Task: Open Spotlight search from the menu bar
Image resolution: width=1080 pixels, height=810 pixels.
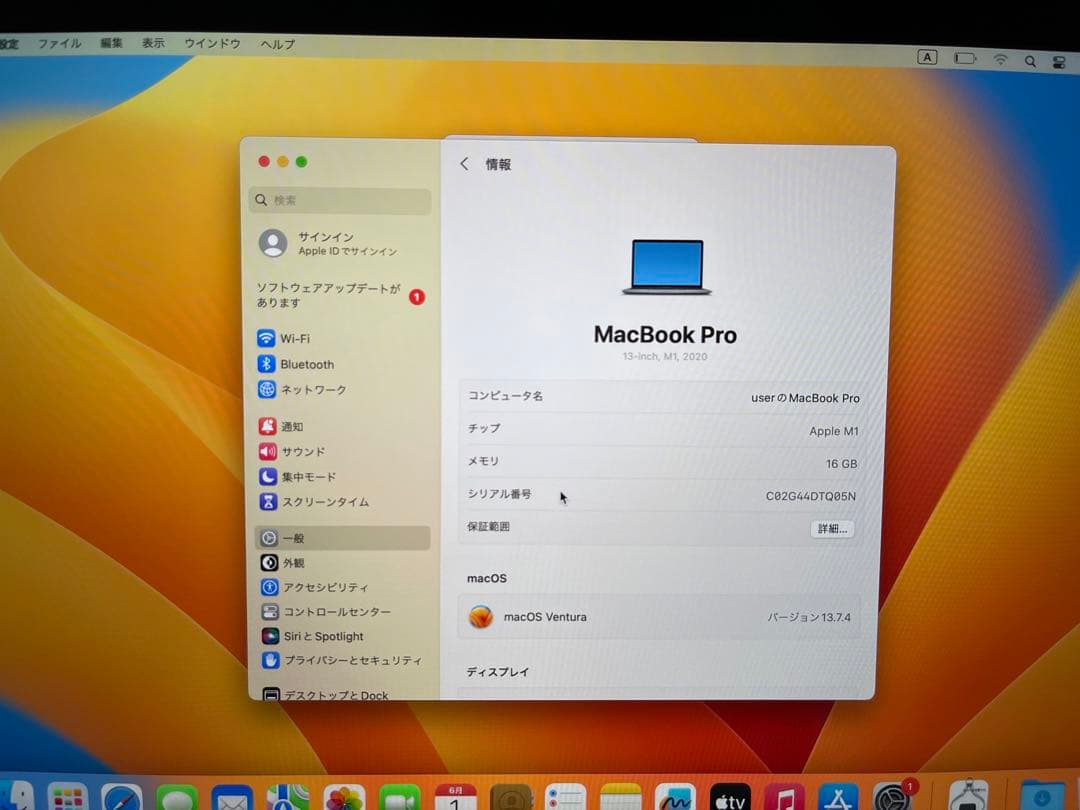Action: tap(1030, 59)
